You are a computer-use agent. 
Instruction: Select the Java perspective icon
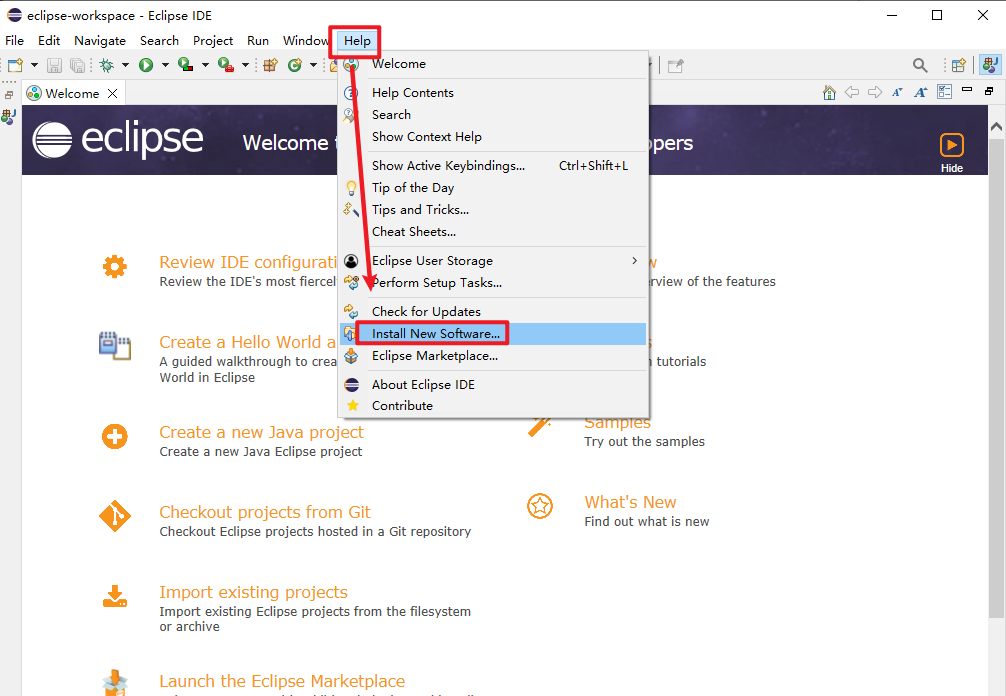989,65
